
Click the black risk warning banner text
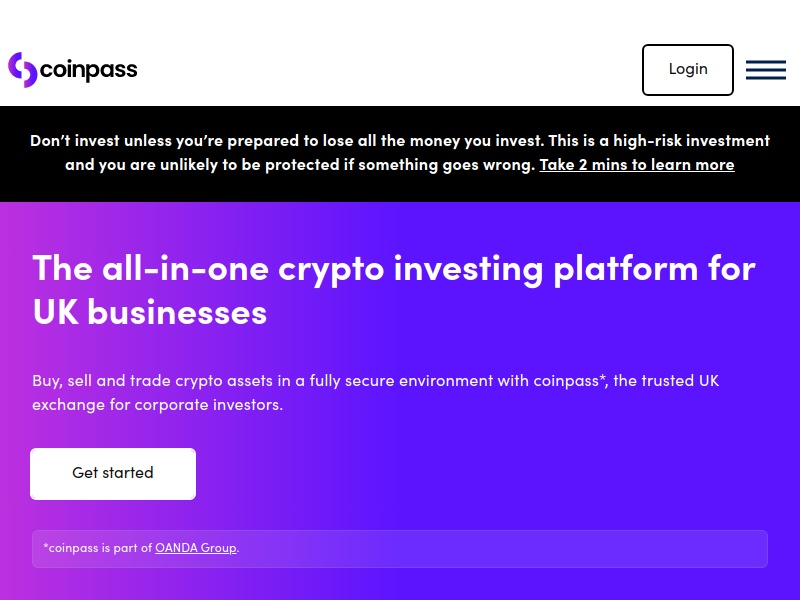coord(400,153)
